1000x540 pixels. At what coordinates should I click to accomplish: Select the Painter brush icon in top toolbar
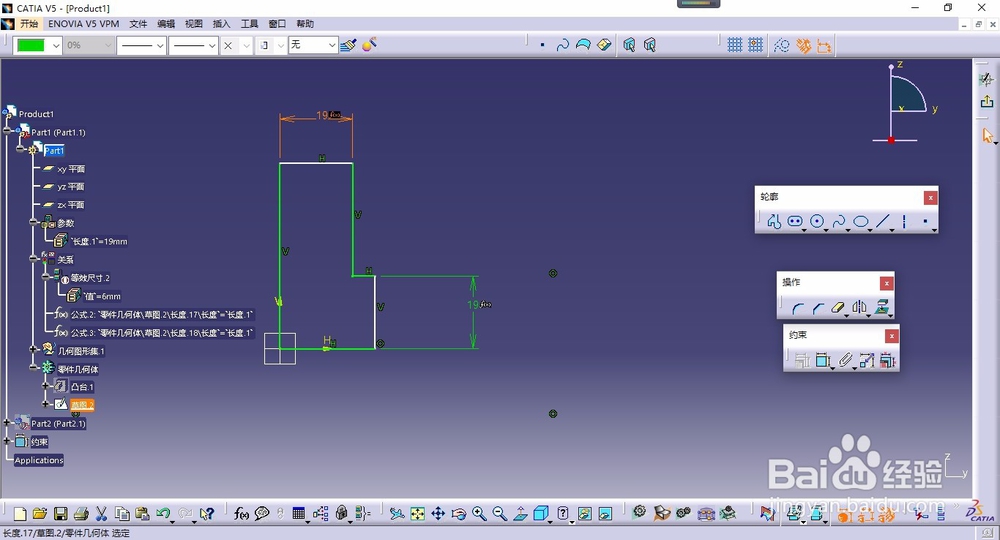pyautogui.click(x=348, y=45)
